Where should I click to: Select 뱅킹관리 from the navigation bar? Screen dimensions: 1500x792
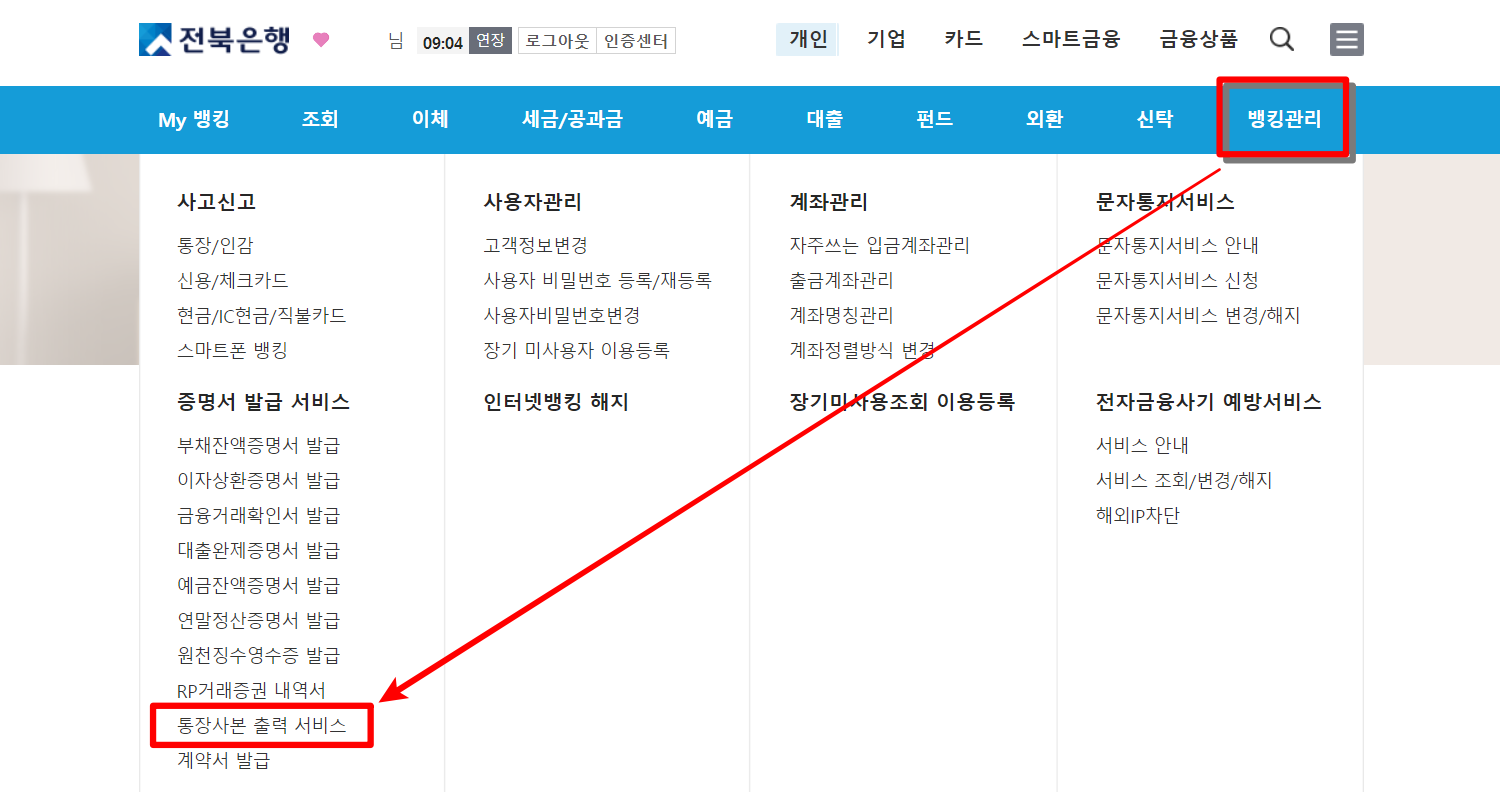point(1284,119)
